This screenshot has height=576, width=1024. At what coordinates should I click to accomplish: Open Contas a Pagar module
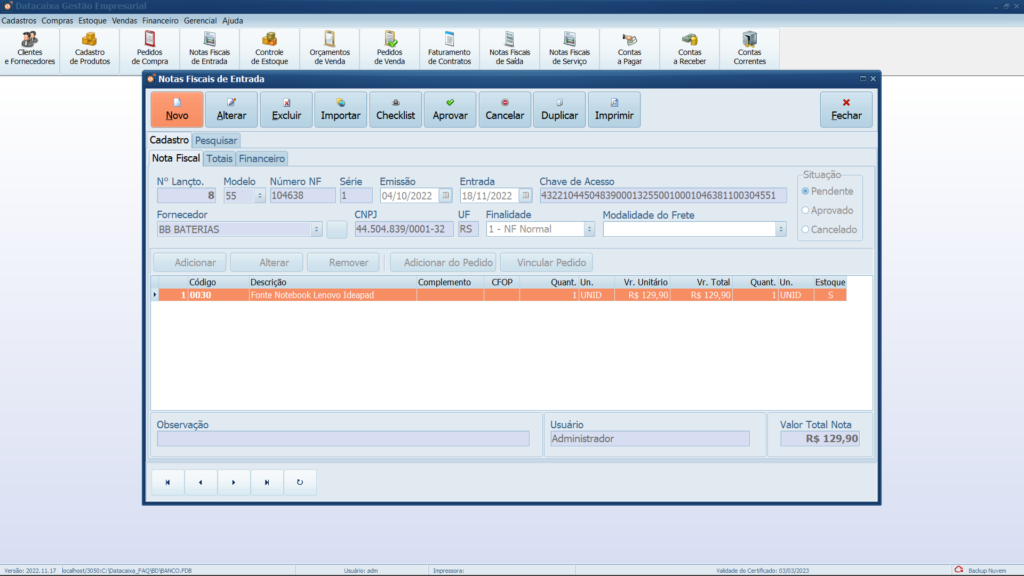[x=630, y=48]
